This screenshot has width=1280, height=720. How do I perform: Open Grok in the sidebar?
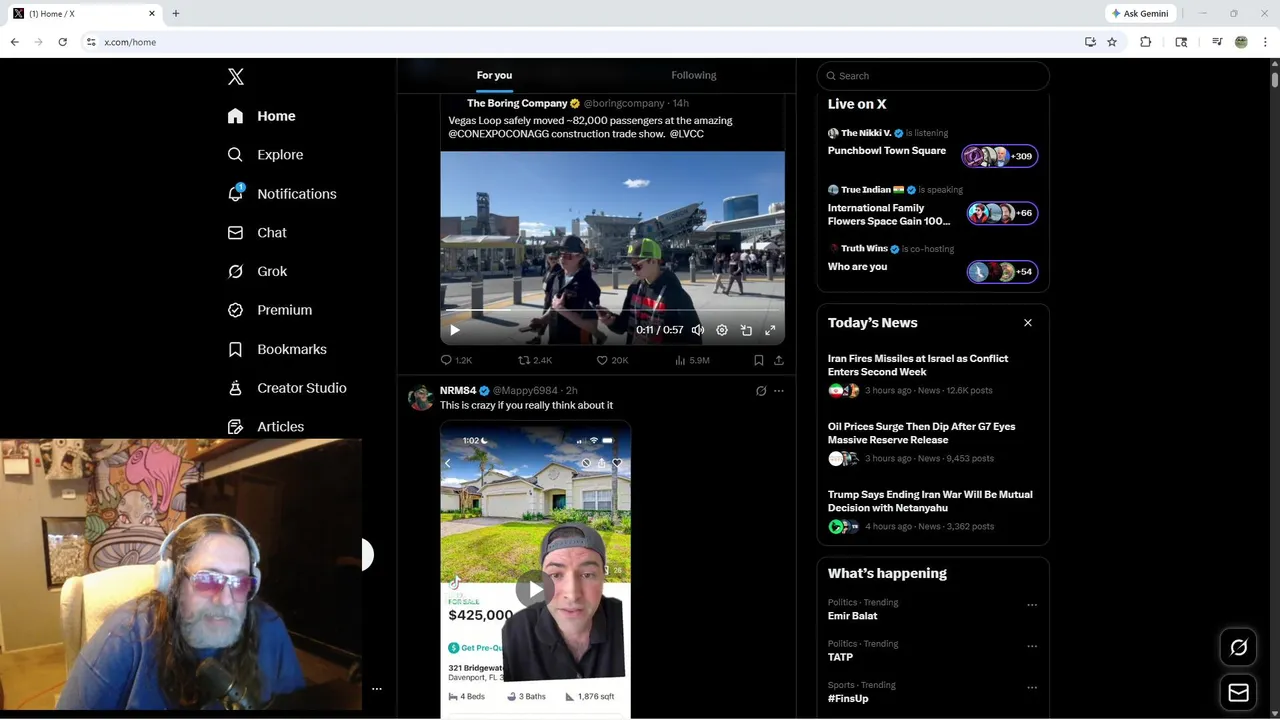pyautogui.click(x=257, y=271)
